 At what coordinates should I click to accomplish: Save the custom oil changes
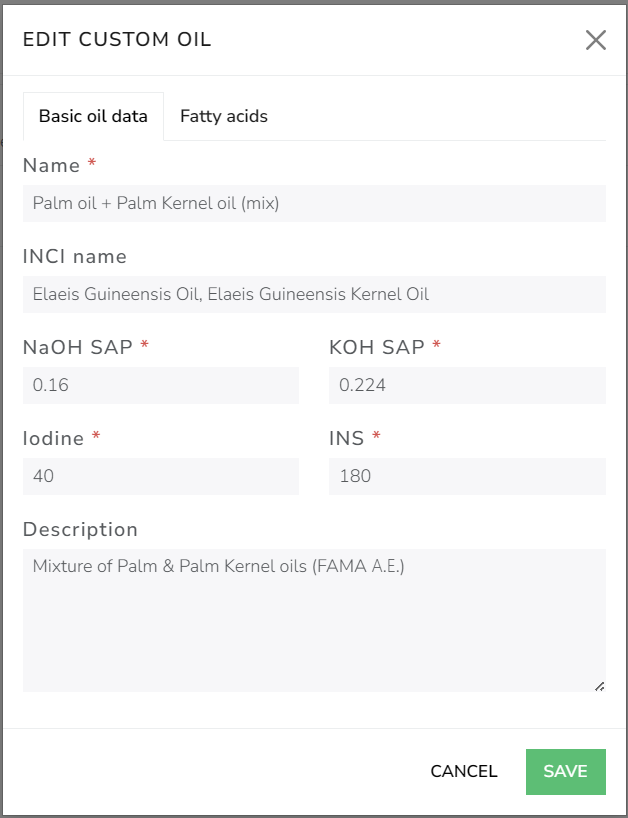[x=565, y=771]
